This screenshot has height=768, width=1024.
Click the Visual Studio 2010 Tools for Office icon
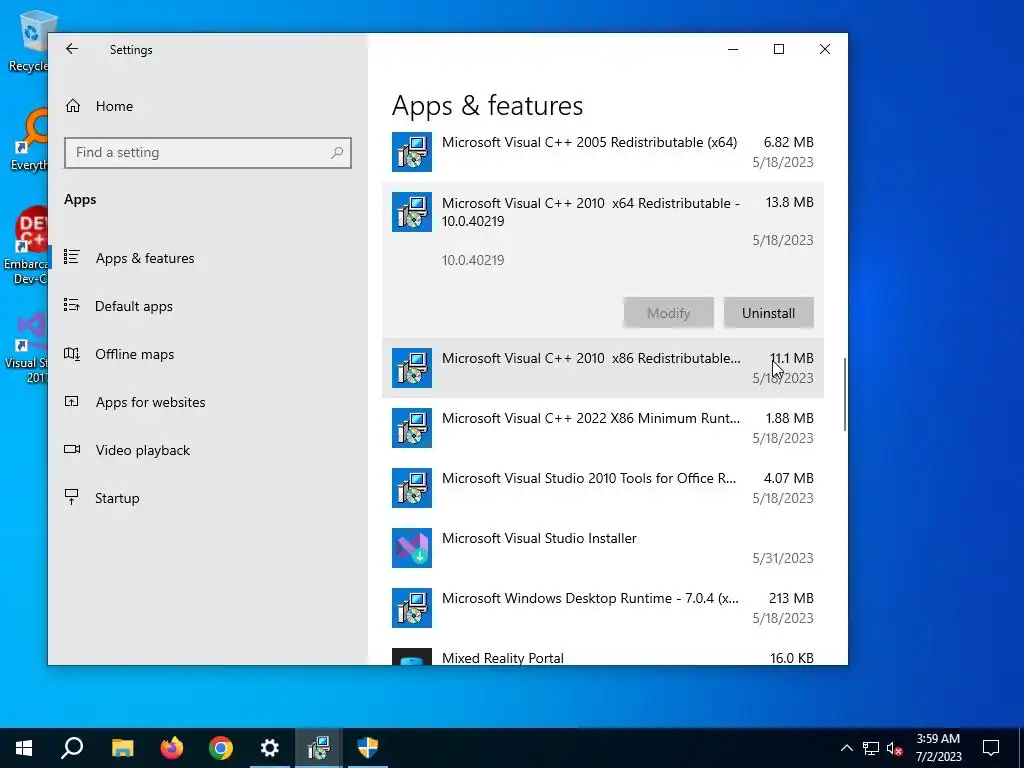click(411, 488)
